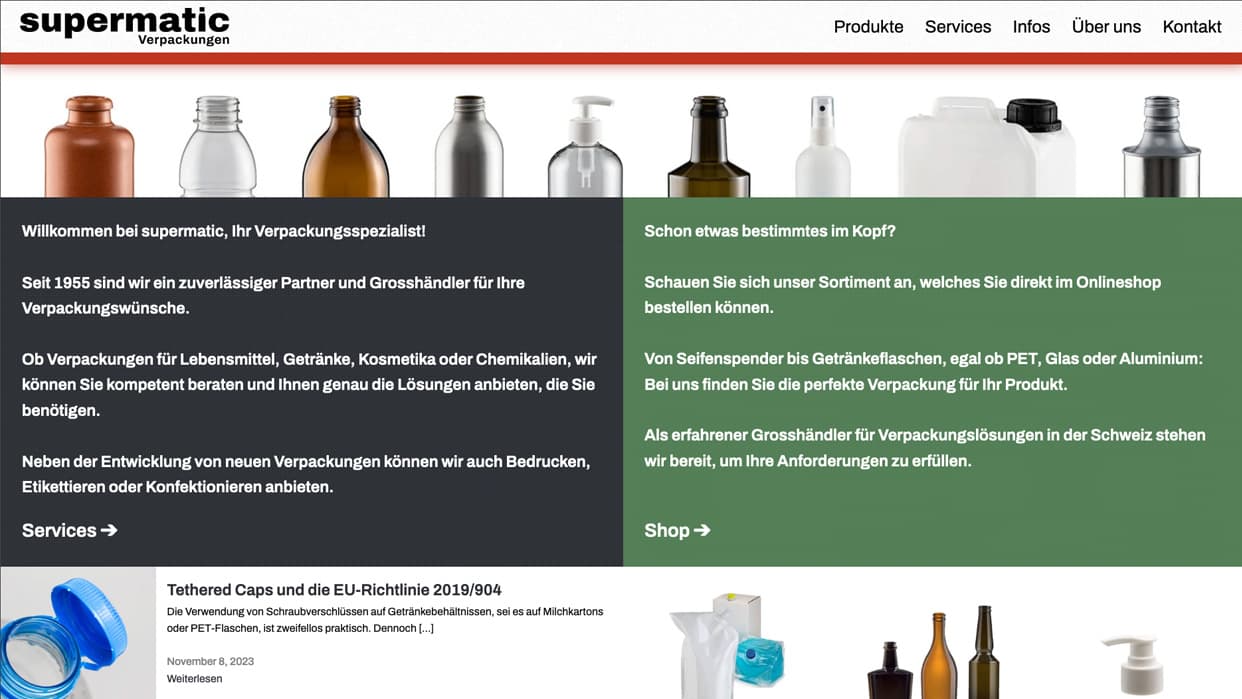
Task: Open the Tethered Caps article headline
Action: (x=334, y=590)
